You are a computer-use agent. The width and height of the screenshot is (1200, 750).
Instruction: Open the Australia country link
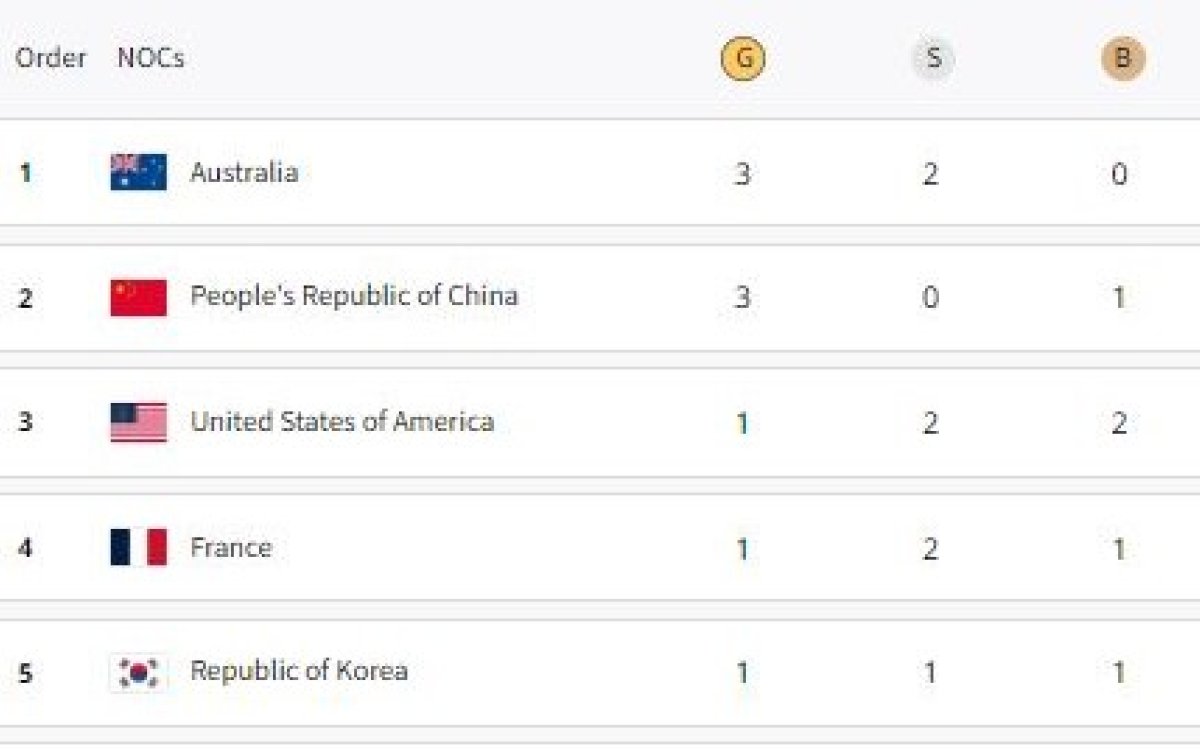coord(244,173)
